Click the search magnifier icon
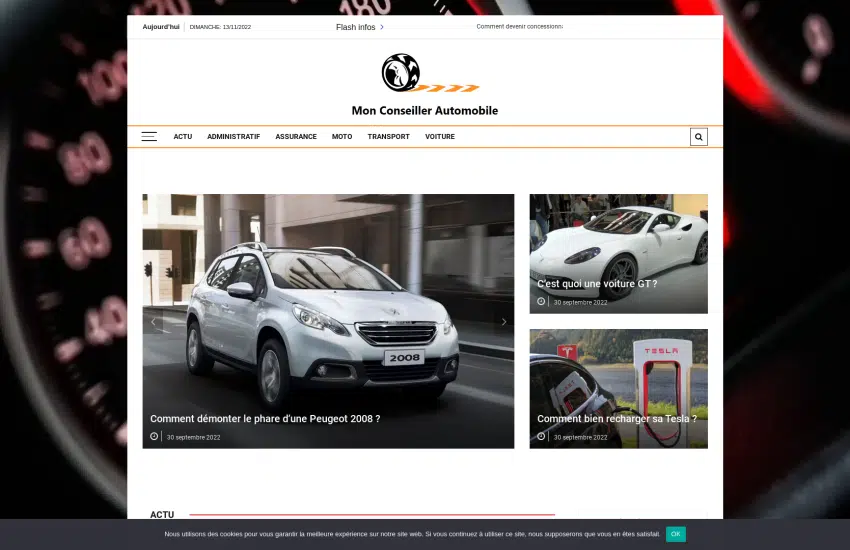850x550 pixels. [698, 137]
